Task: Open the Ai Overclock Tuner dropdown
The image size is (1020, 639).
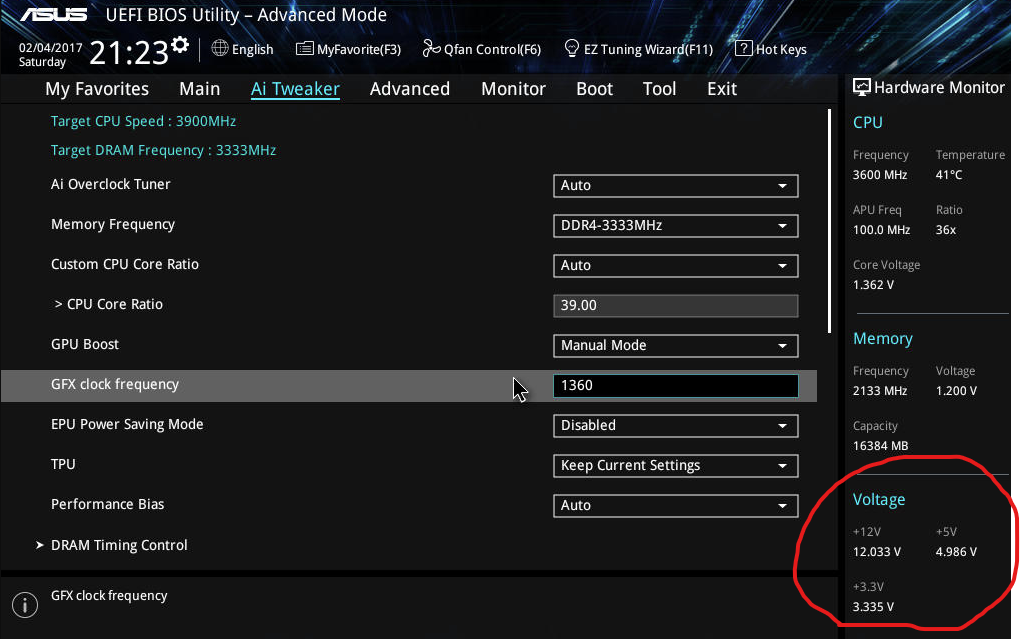Action: [x=675, y=185]
